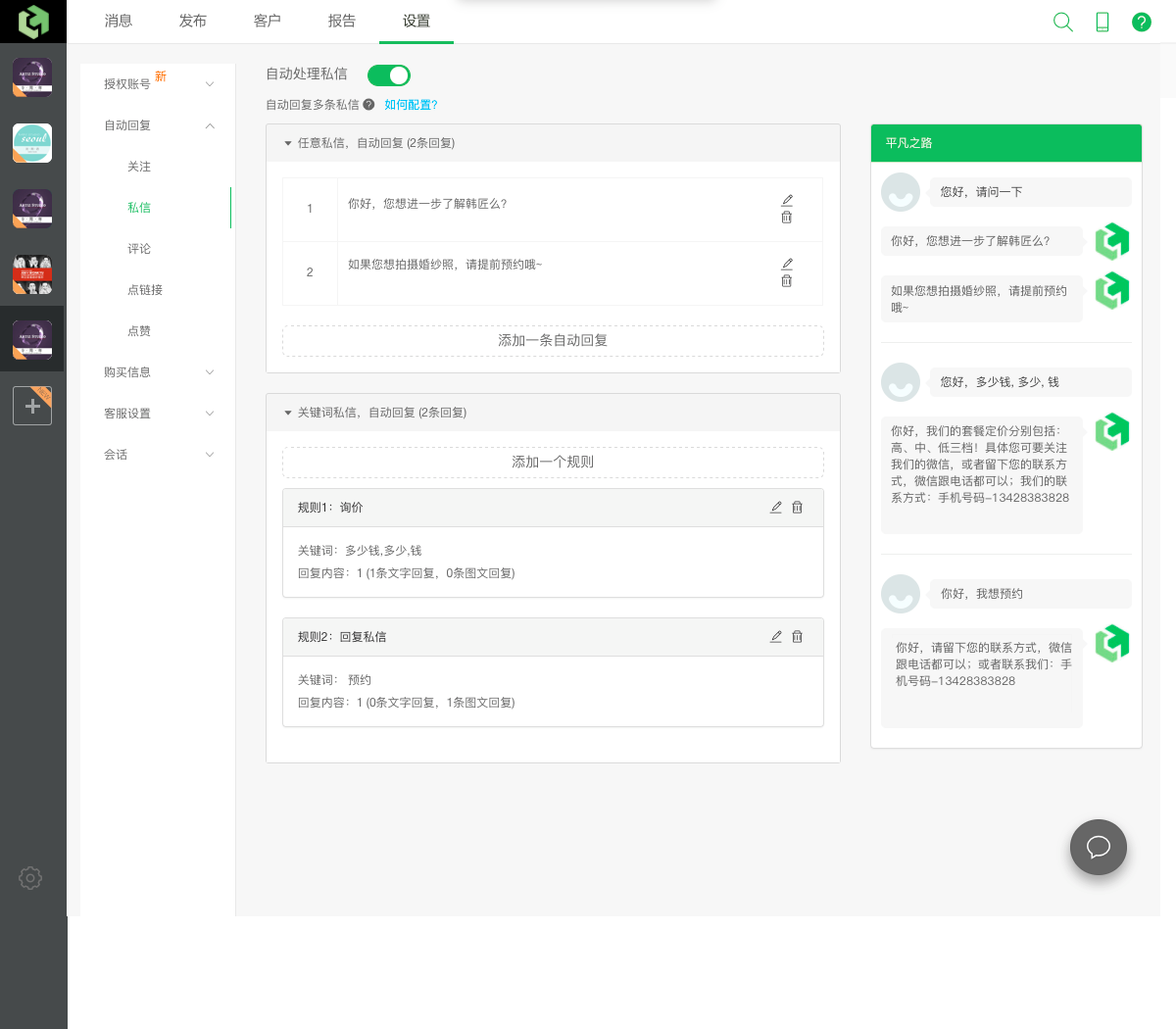Viewport: 1176px width, 1029px height.
Task: Open the help question mark icon
Action: [1142, 22]
